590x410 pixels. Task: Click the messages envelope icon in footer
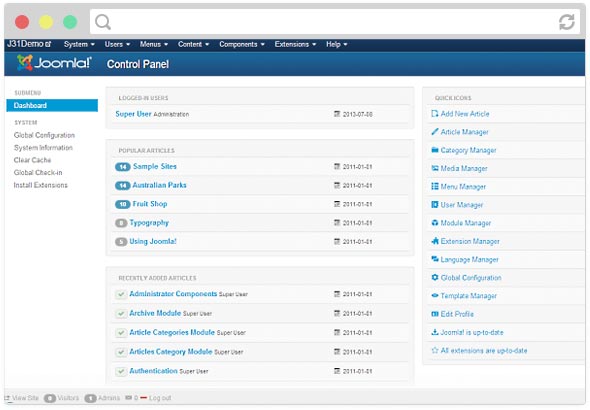click(x=128, y=398)
